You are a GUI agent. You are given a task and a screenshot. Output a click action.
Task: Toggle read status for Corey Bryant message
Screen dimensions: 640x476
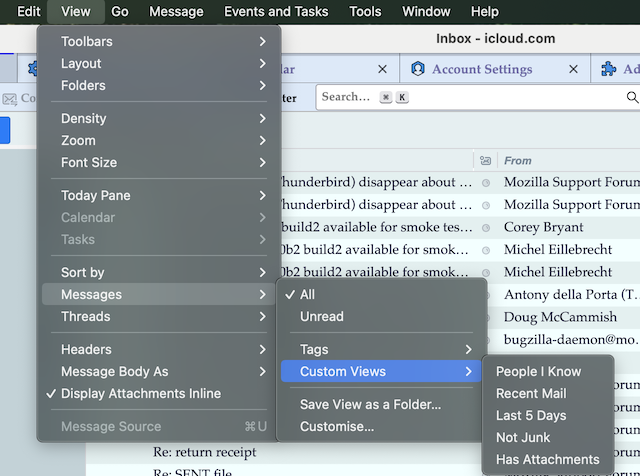tap(486, 227)
